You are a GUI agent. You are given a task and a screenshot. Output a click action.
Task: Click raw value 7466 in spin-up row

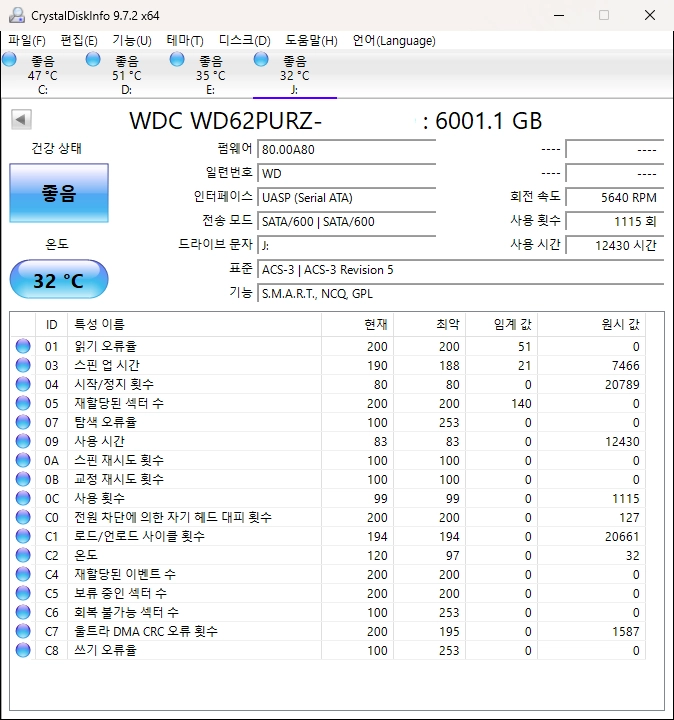(x=625, y=366)
